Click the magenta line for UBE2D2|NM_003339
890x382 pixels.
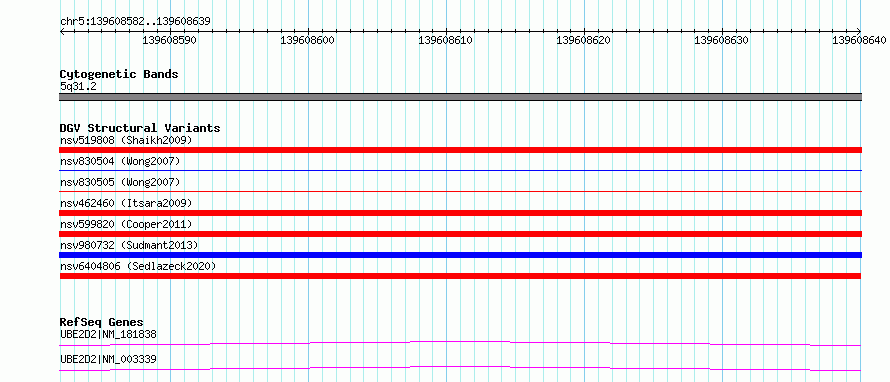(x=460, y=369)
